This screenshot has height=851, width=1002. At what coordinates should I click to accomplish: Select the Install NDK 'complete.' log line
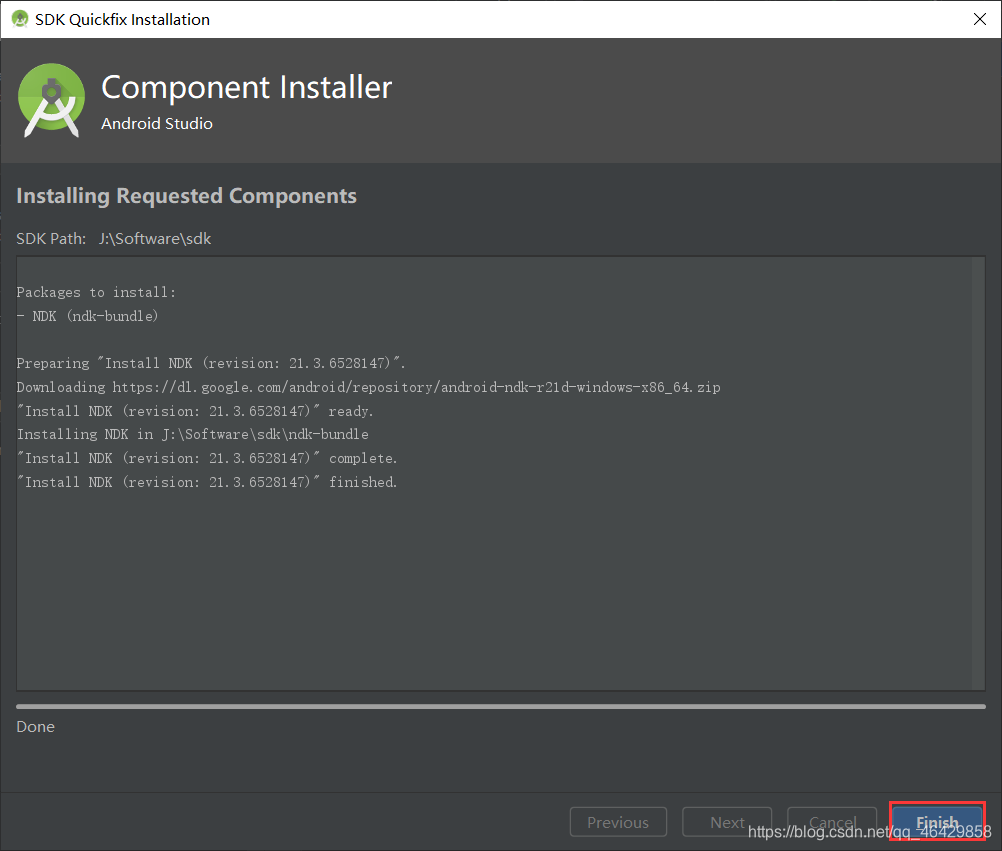click(207, 459)
